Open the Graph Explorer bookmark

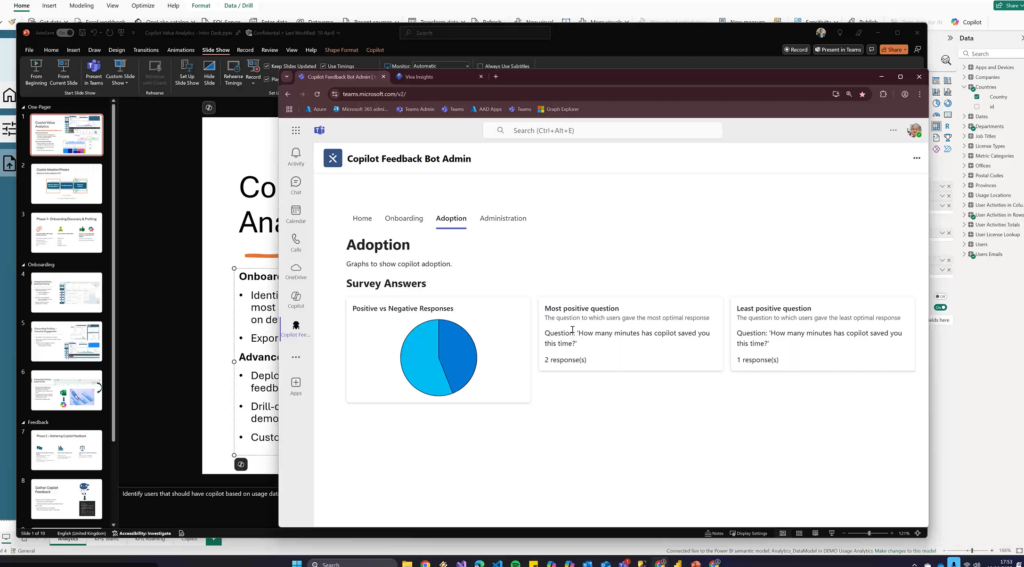pyautogui.click(x=558, y=109)
